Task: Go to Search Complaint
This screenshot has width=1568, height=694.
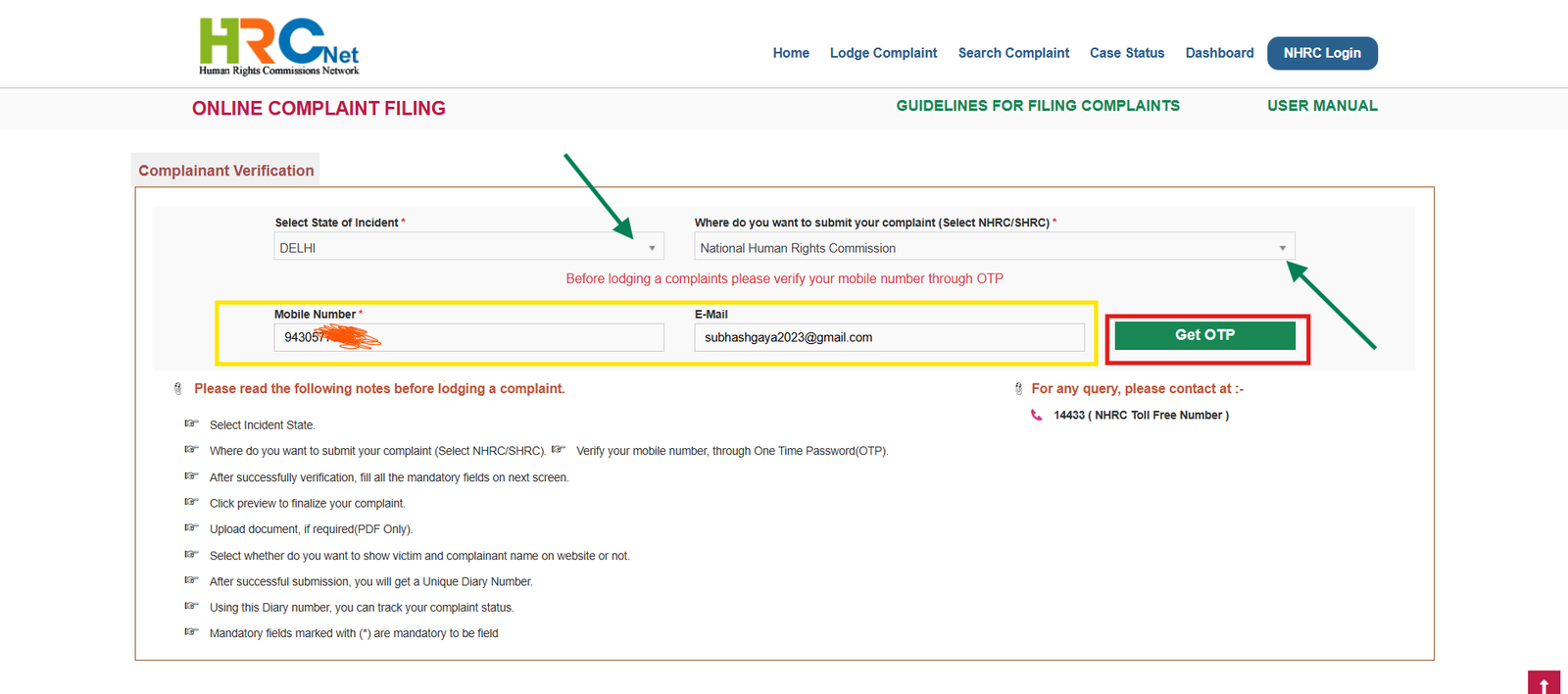Action: [1013, 53]
